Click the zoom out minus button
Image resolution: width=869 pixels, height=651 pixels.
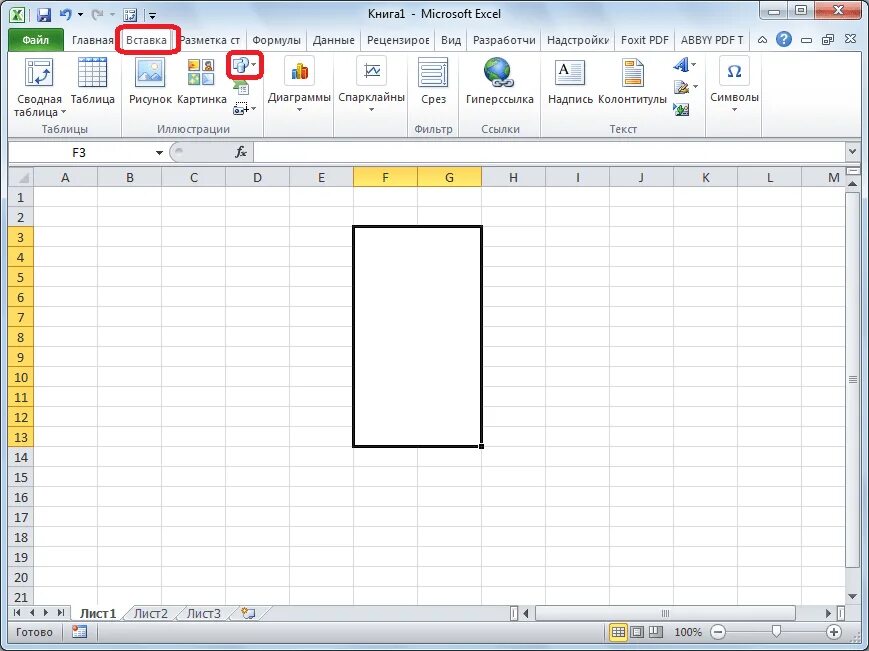pyautogui.click(x=718, y=632)
